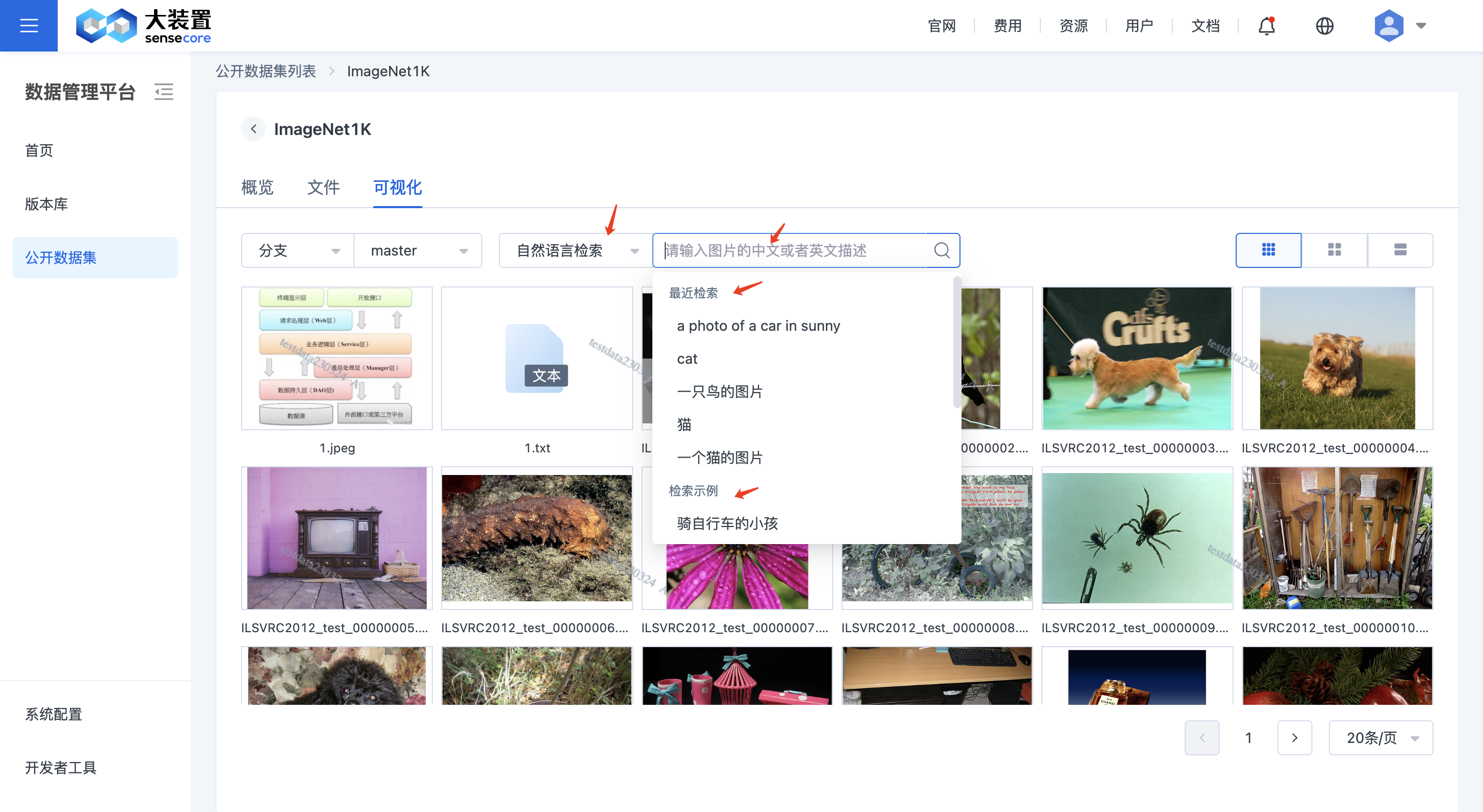Click the back arrow beside ImageNet1K
This screenshot has width=1483, height=812.
coord(254,128)
